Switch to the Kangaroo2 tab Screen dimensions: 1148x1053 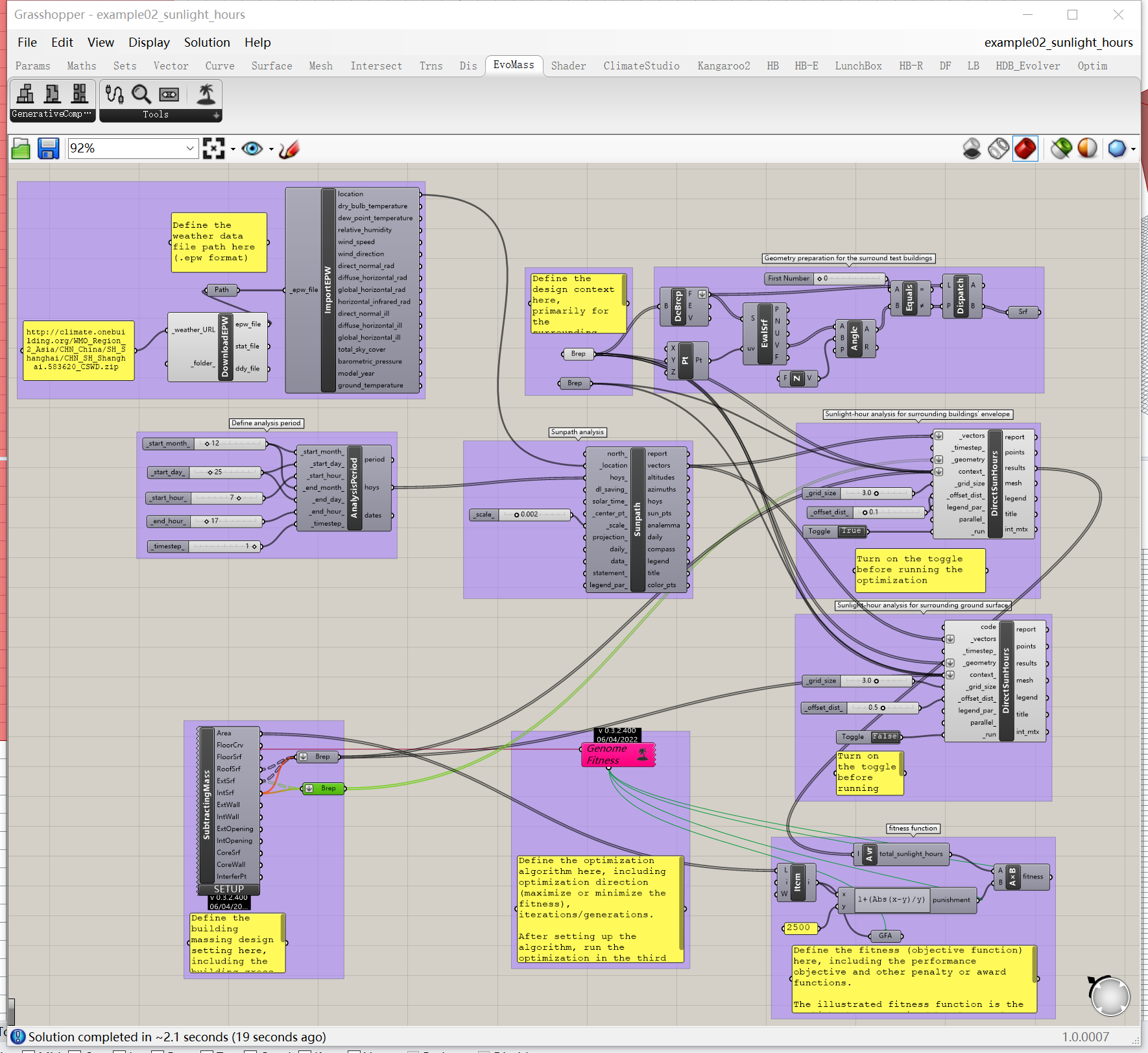tap(724, 66)
